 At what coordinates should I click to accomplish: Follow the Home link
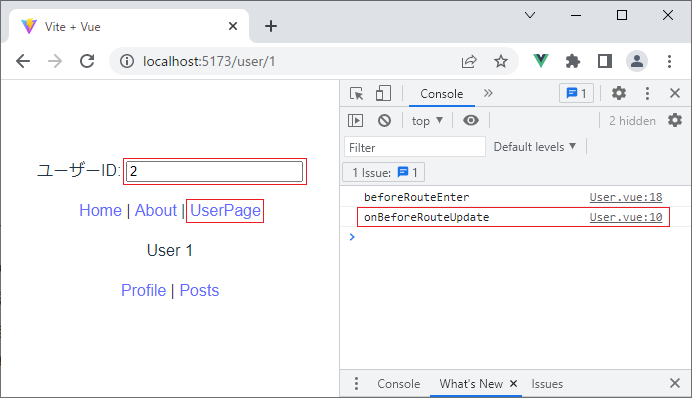(x=100, y=210)
